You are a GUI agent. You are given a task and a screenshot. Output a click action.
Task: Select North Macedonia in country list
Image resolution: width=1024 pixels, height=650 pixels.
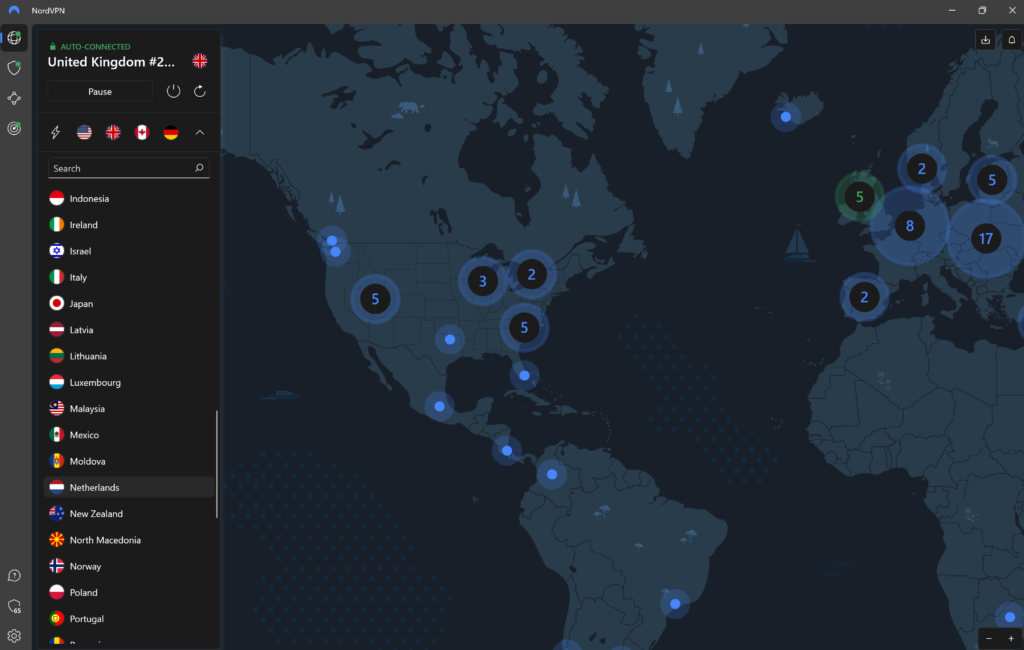129,540
